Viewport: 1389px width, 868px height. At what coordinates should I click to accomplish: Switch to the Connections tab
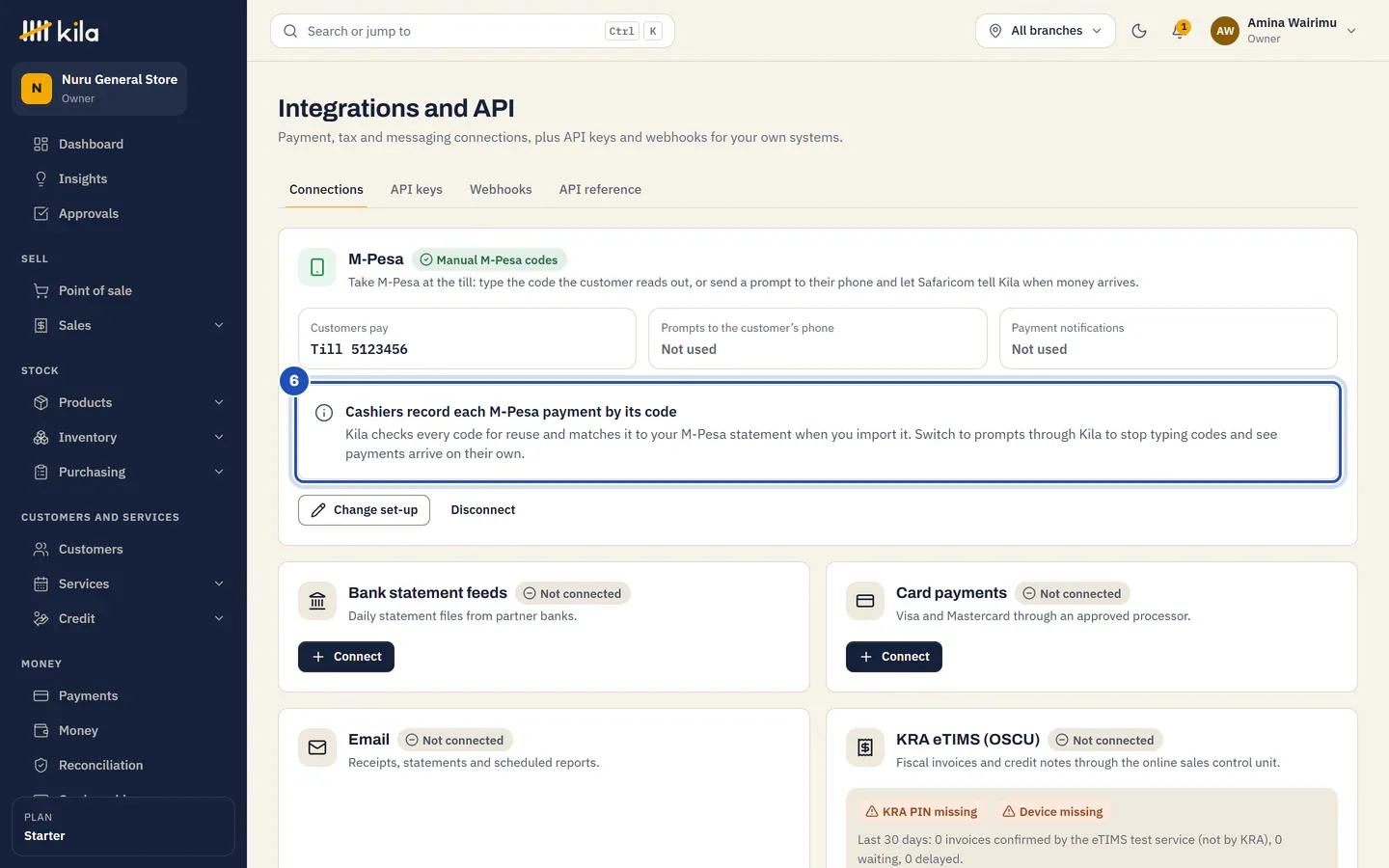point(326,189)
